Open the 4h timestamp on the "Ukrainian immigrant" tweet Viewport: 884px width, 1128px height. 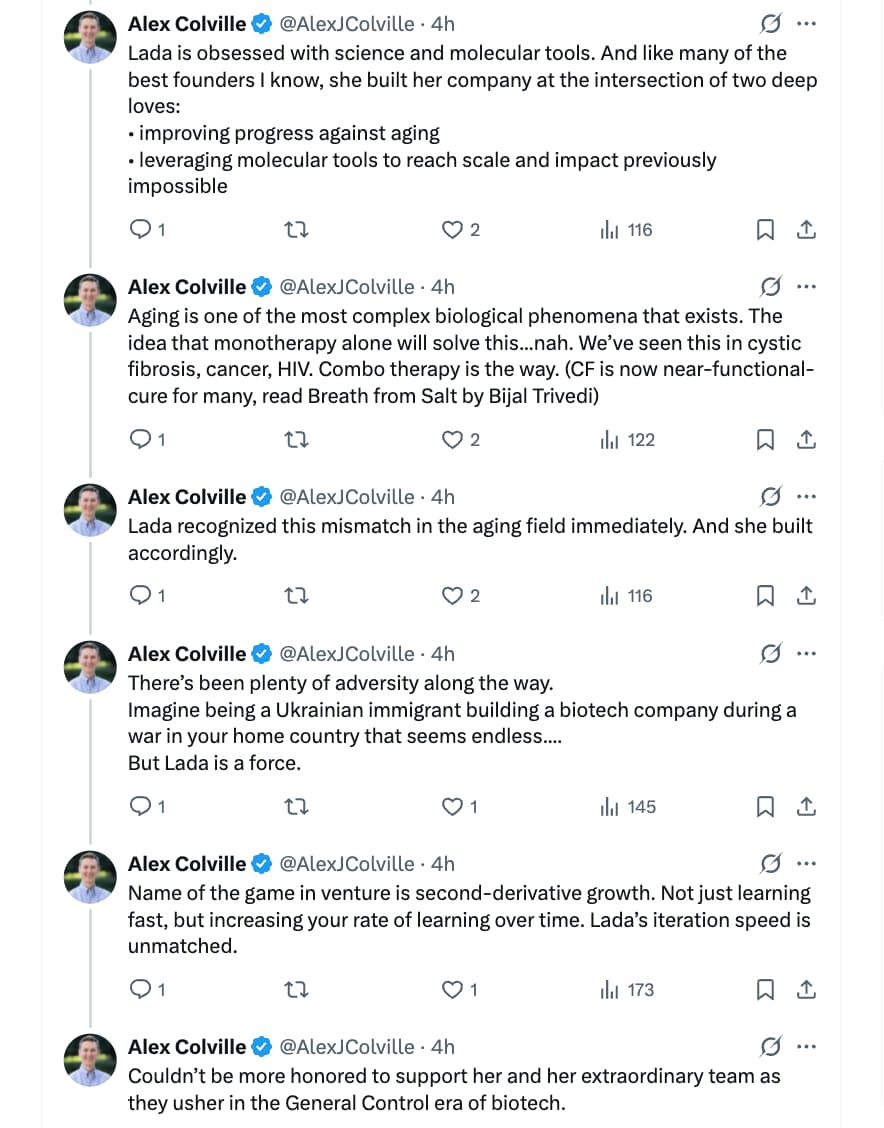click(x=442, y=654)
